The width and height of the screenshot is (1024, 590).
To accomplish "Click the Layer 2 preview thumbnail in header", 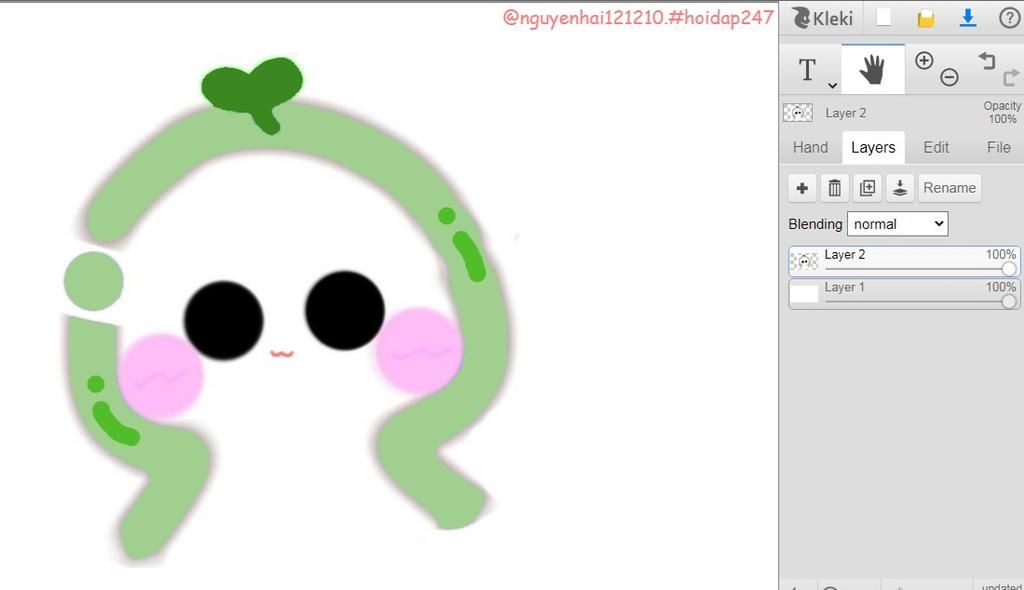I will [x=798, y=113].
